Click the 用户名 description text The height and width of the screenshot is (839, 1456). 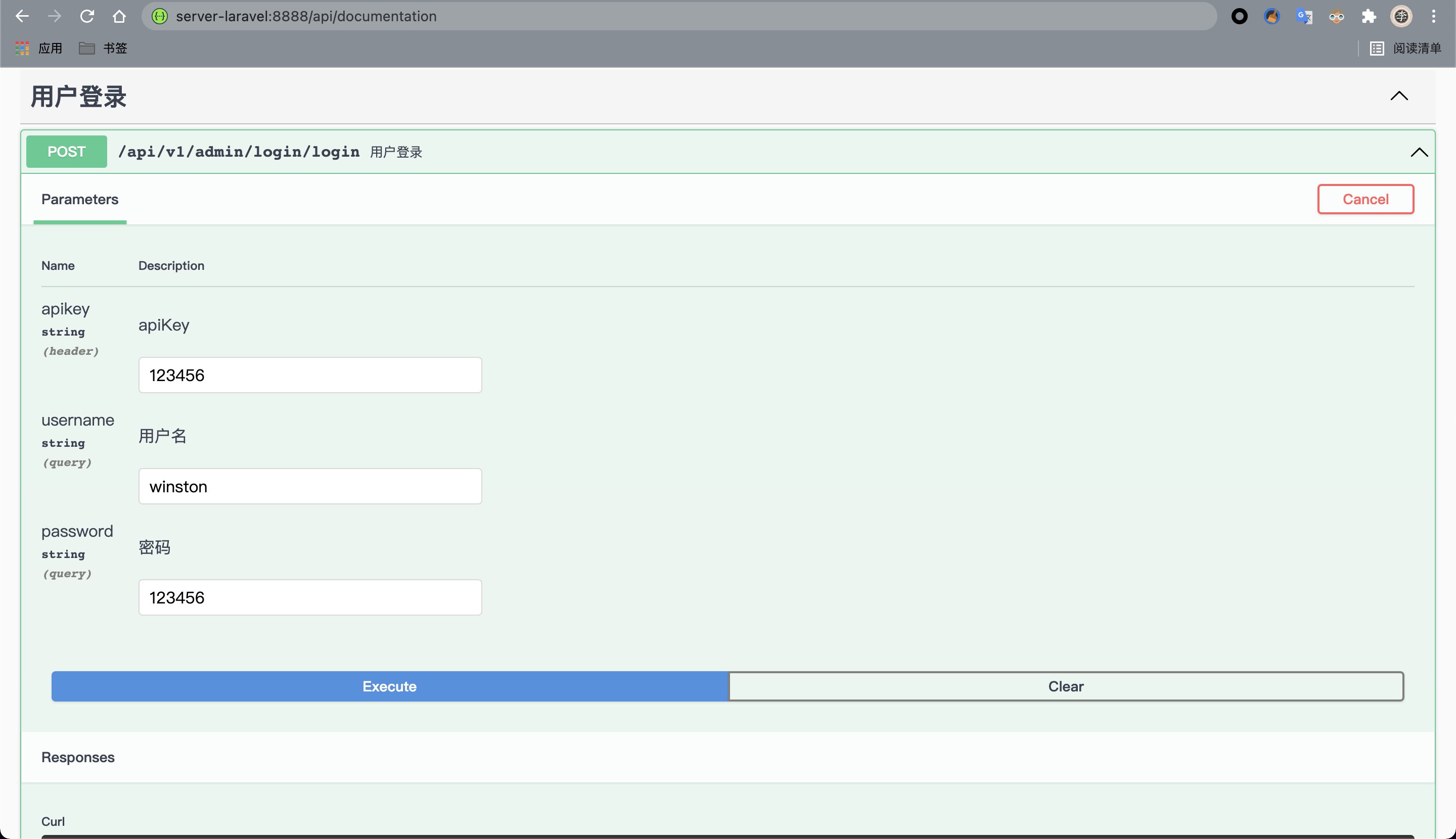[x=163, y=436]
